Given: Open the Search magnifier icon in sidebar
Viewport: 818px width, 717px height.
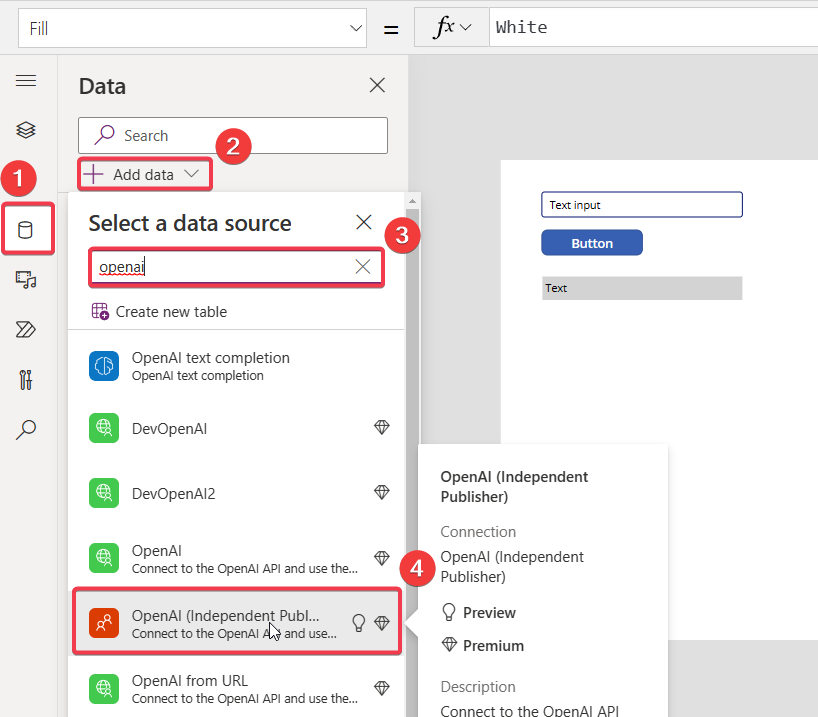Looking at the screenshot, I should coord(26,429).
